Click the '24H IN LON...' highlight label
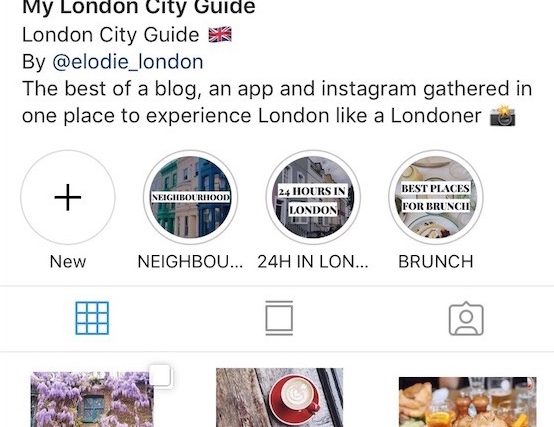 pos(313,262)
